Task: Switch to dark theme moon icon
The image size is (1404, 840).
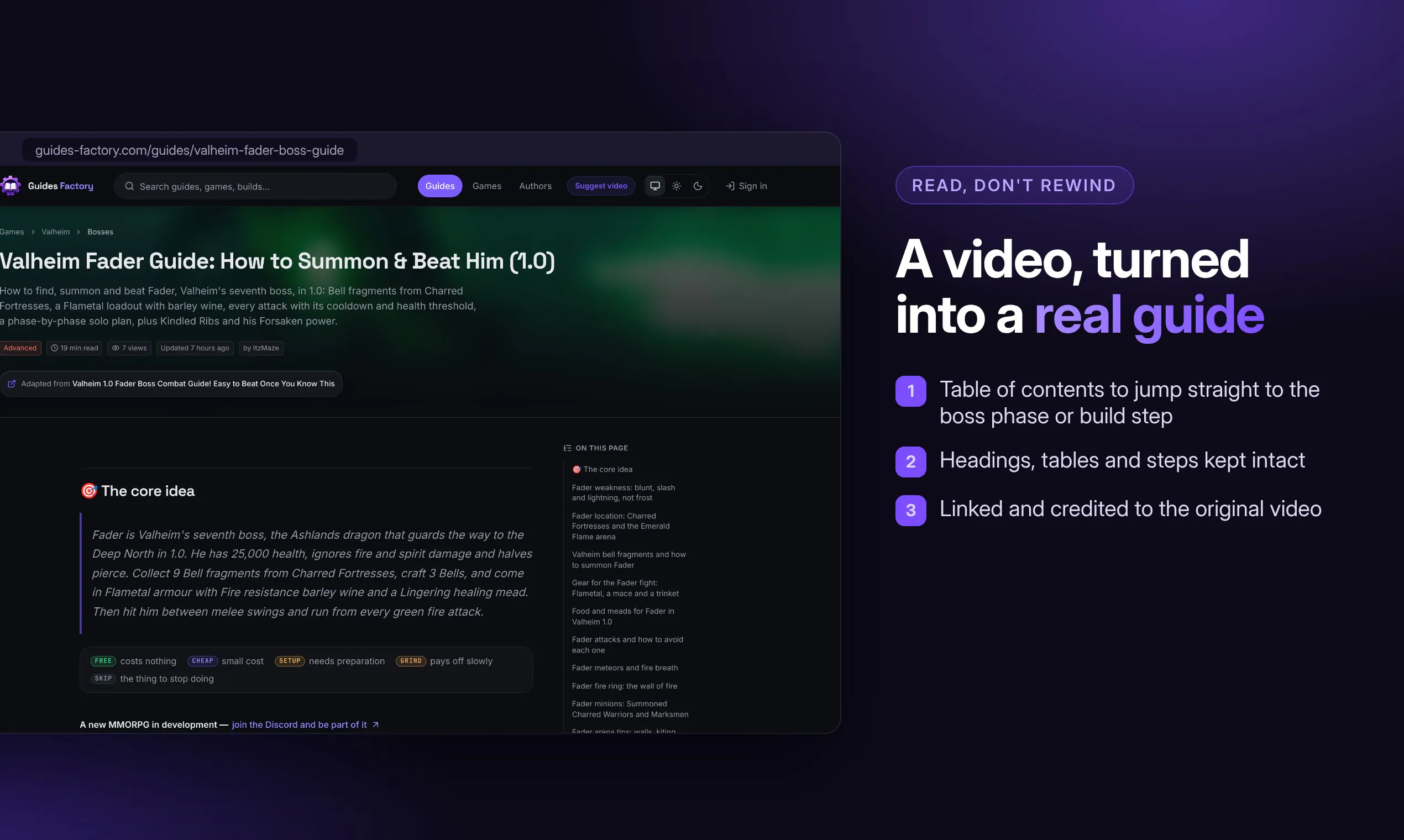Action: click(x=698, y=186)
